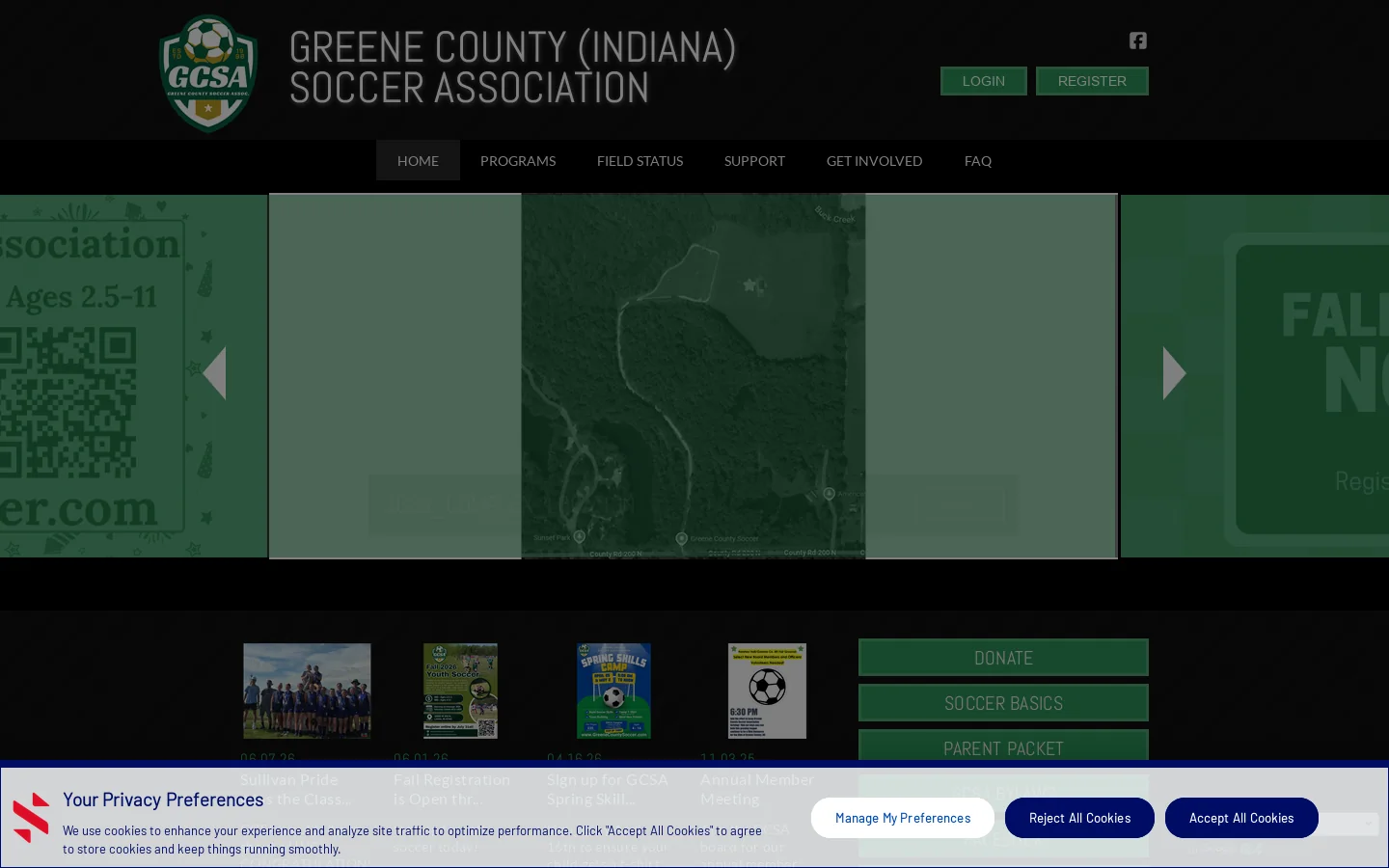Select FIELD STATUS in the navigation
The height and width of the screenshot is (868, 1389).
click(x=640, y=161)
